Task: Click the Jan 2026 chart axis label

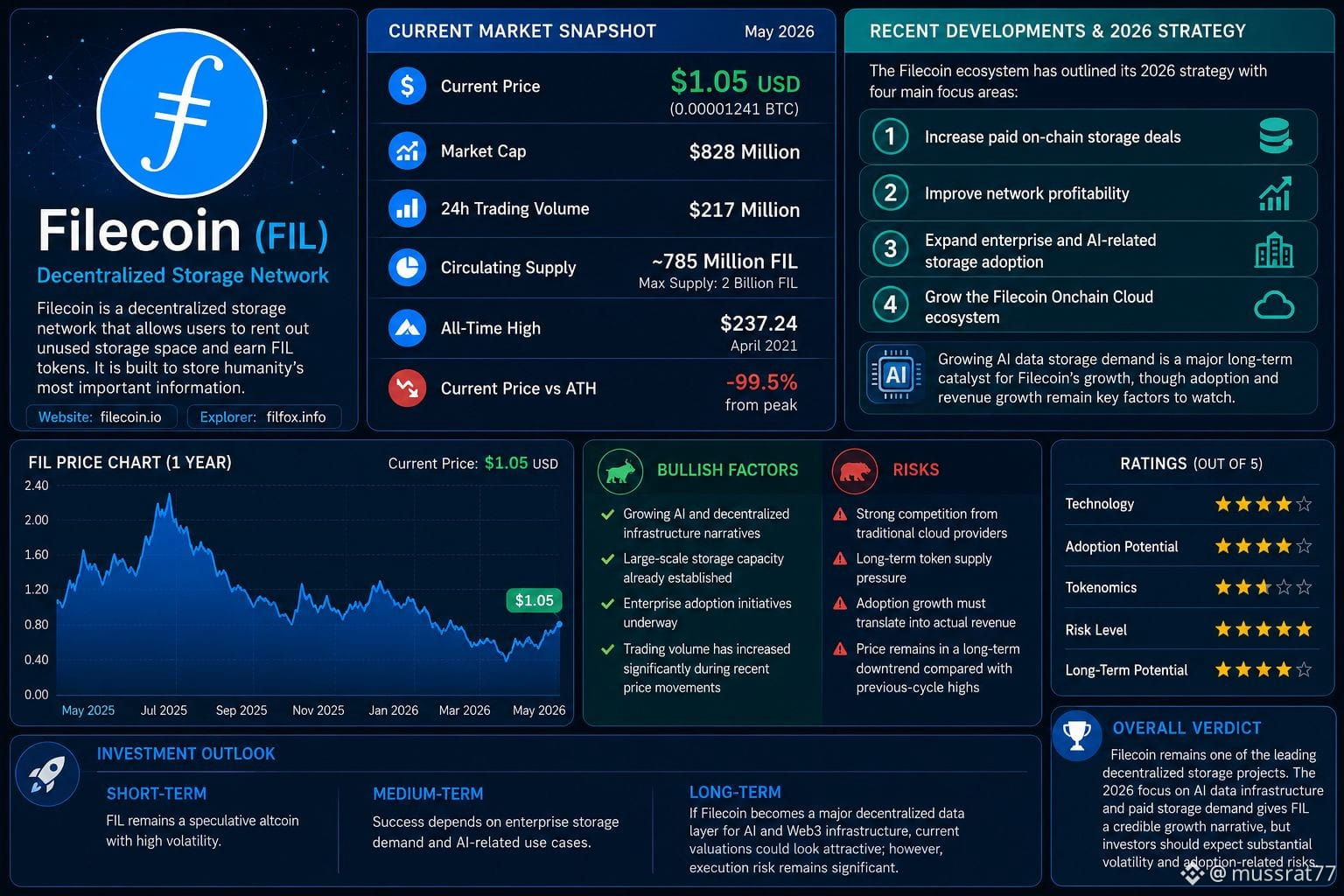Action: coord(393,710)
